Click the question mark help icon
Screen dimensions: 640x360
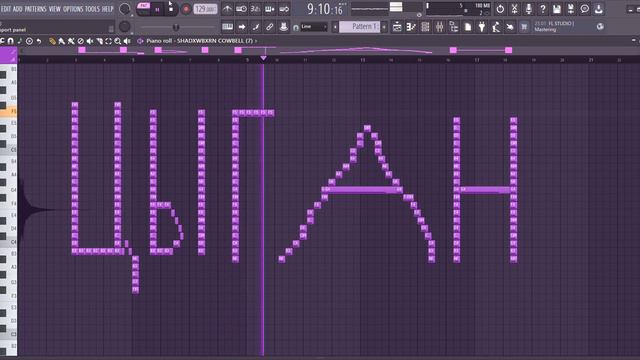(542, 9)
